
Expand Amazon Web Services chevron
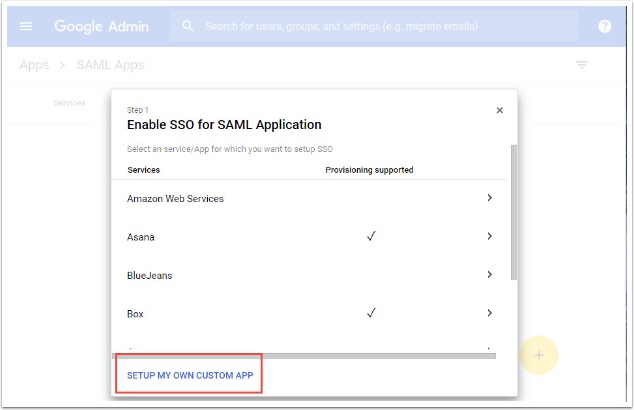[x=489, y=198]
